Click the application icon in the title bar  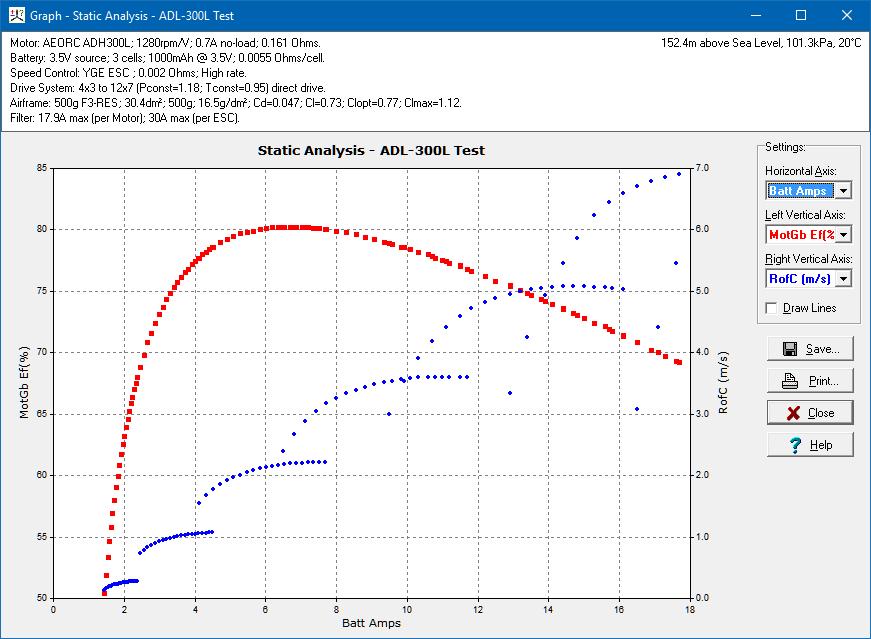[14, 15]
